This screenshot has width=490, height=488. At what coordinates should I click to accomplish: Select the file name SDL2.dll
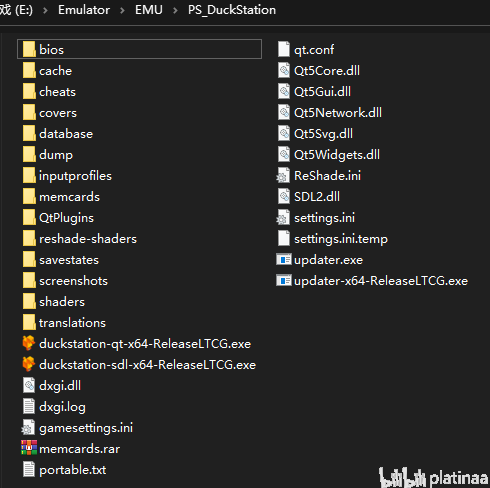pyautogui.click(x=317, y=197)
